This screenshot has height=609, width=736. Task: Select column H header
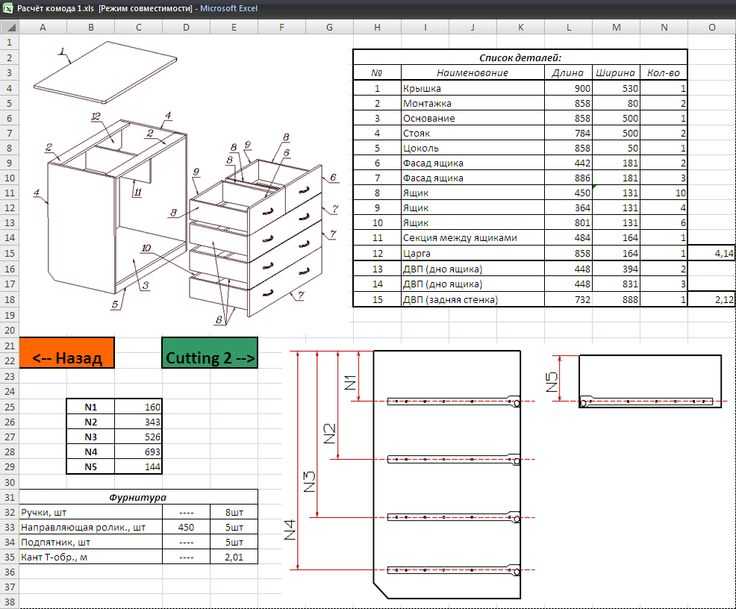click(x=377, y=28)
